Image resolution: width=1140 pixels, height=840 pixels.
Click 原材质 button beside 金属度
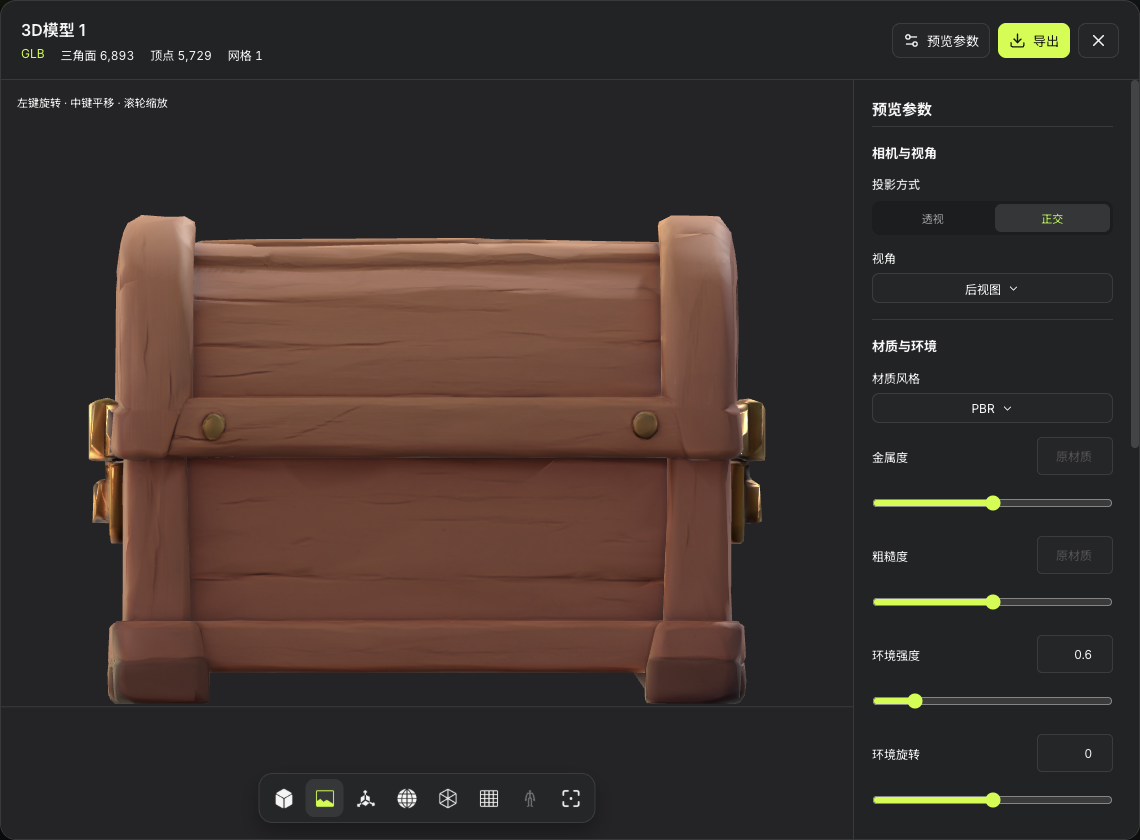1075,457
